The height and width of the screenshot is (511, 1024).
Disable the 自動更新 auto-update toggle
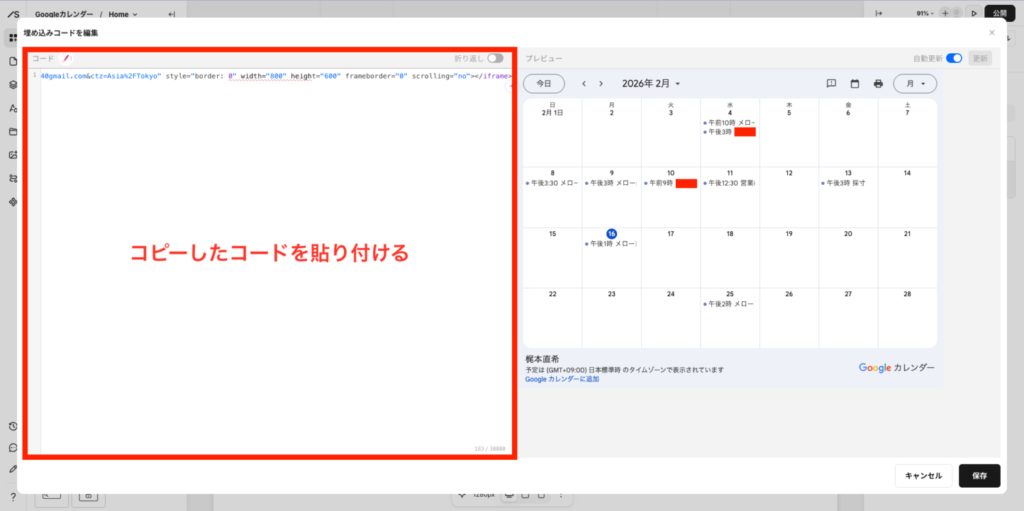tap(954, 58)
